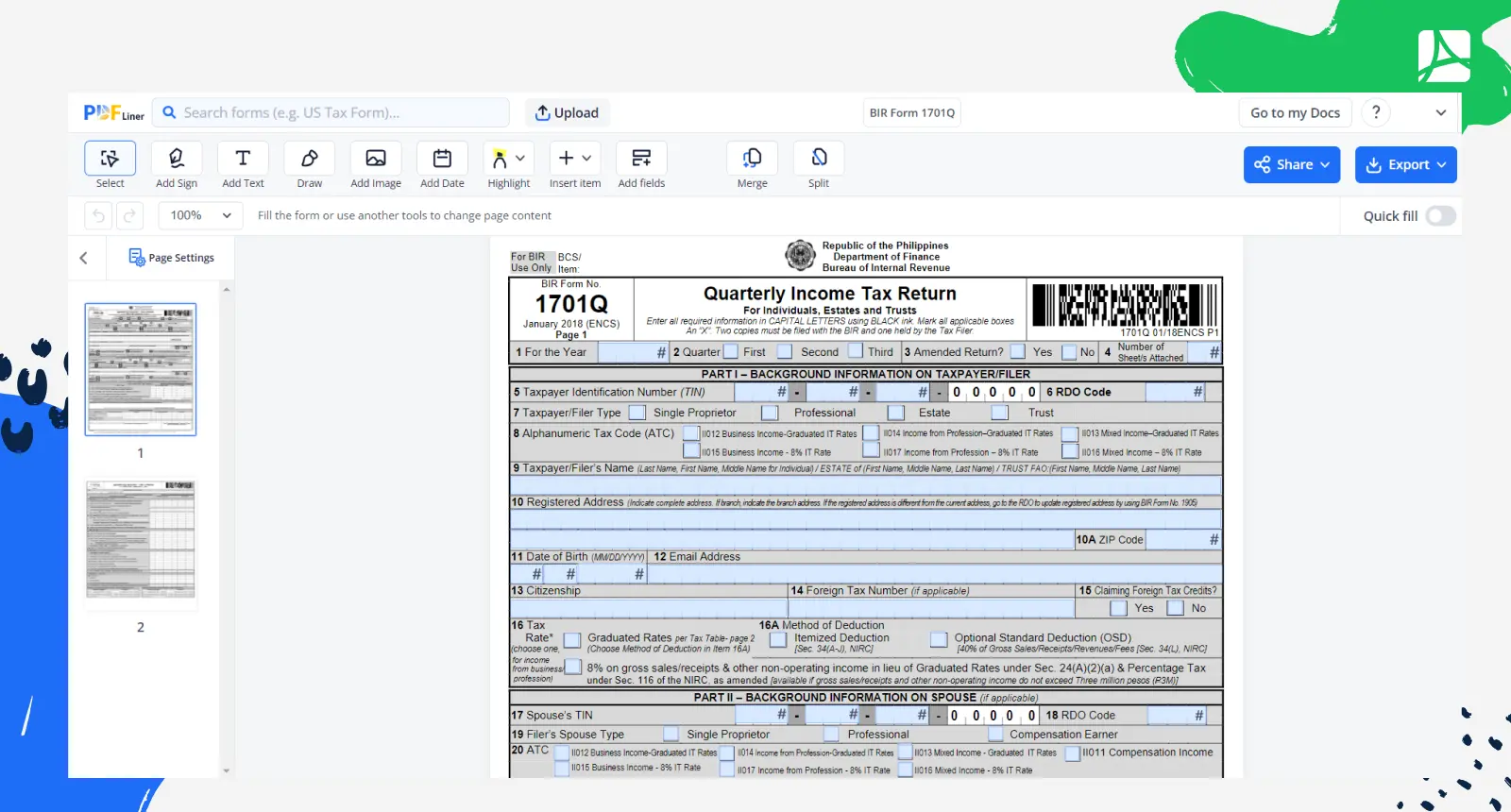Screen dimensions: 1511x812
Task: Insert a date with Add Date
Action: tap(442, 159)
